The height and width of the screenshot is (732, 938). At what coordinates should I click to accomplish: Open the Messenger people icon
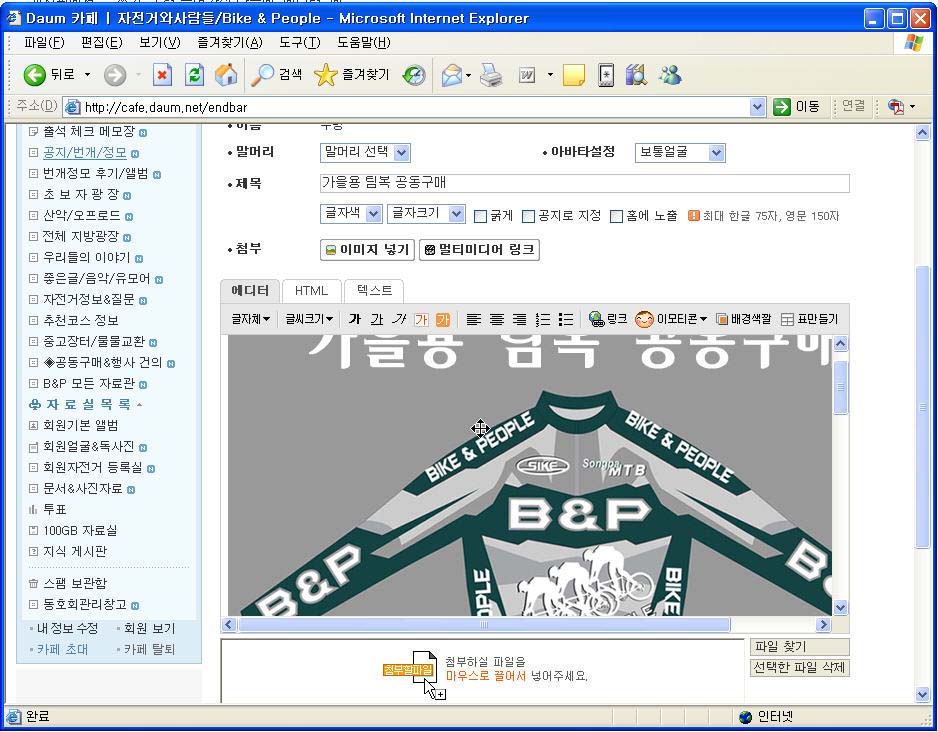[670, 75]
